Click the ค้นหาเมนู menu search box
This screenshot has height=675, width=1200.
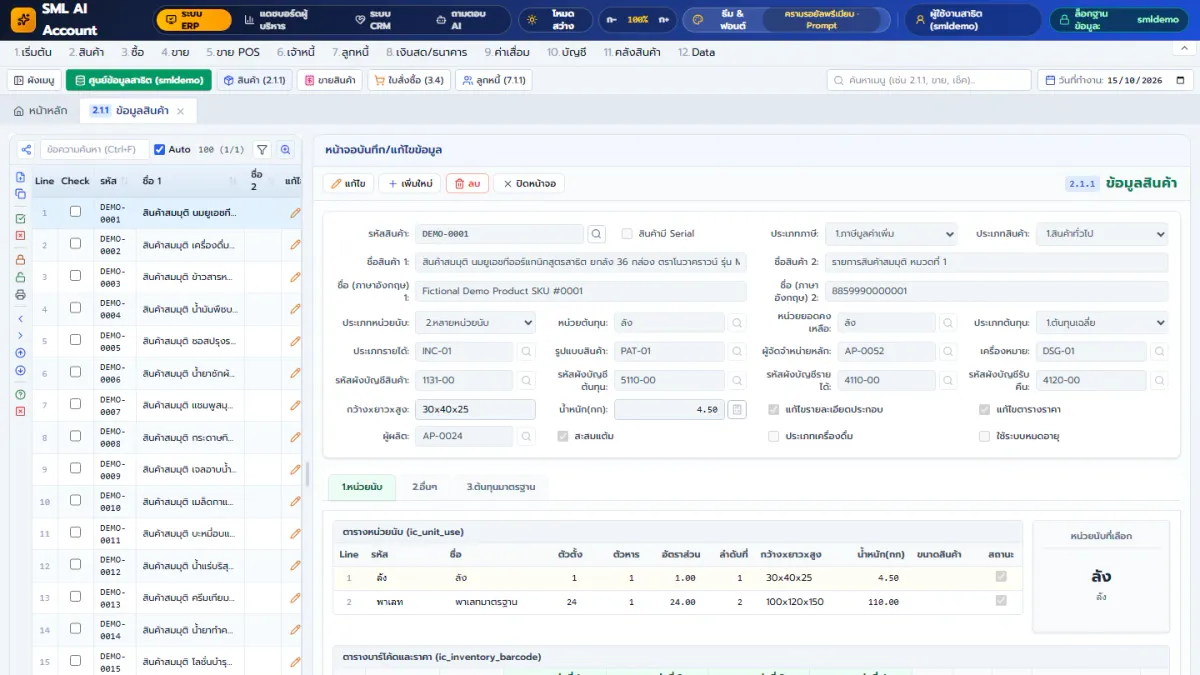click(928, 80)
